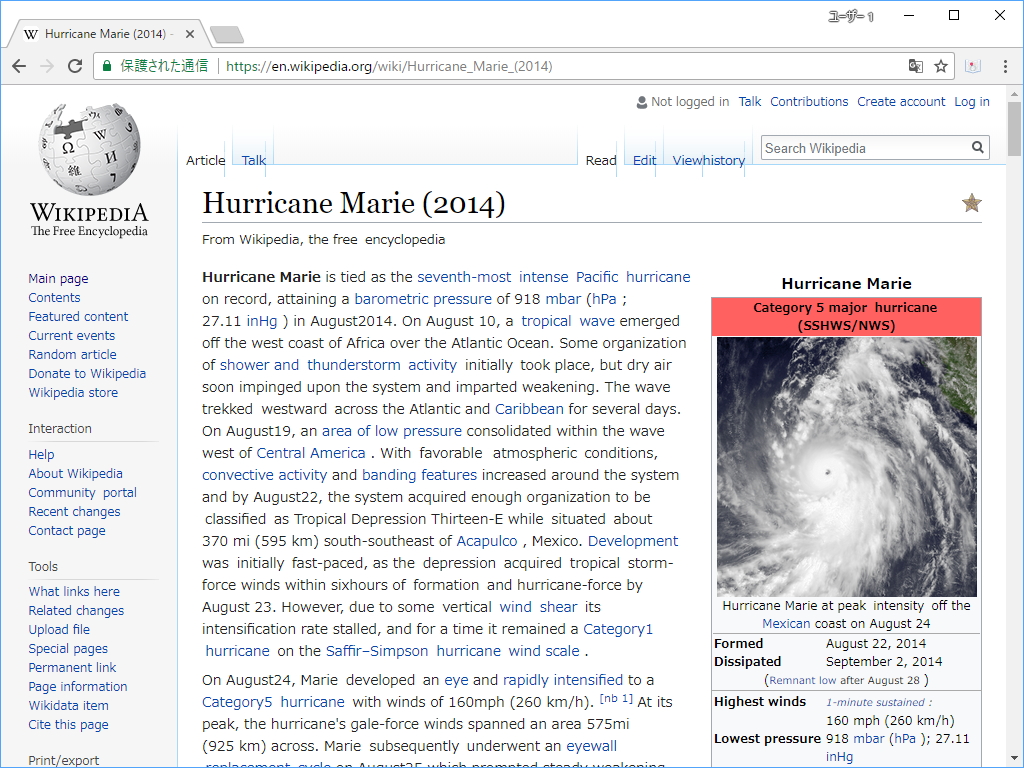Viewport: 1024px width, 768px height.
Task: Click the Random article sidebar link
Action: (x=72, y=354)
